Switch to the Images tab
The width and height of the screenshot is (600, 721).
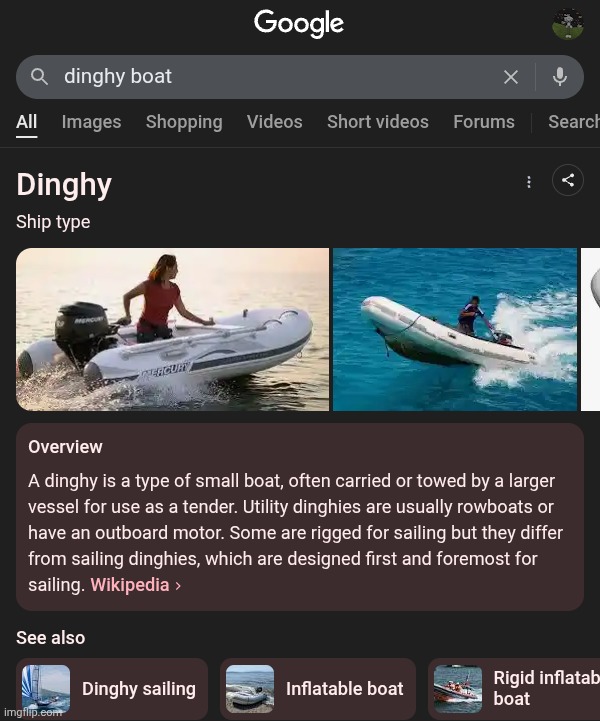91,122
